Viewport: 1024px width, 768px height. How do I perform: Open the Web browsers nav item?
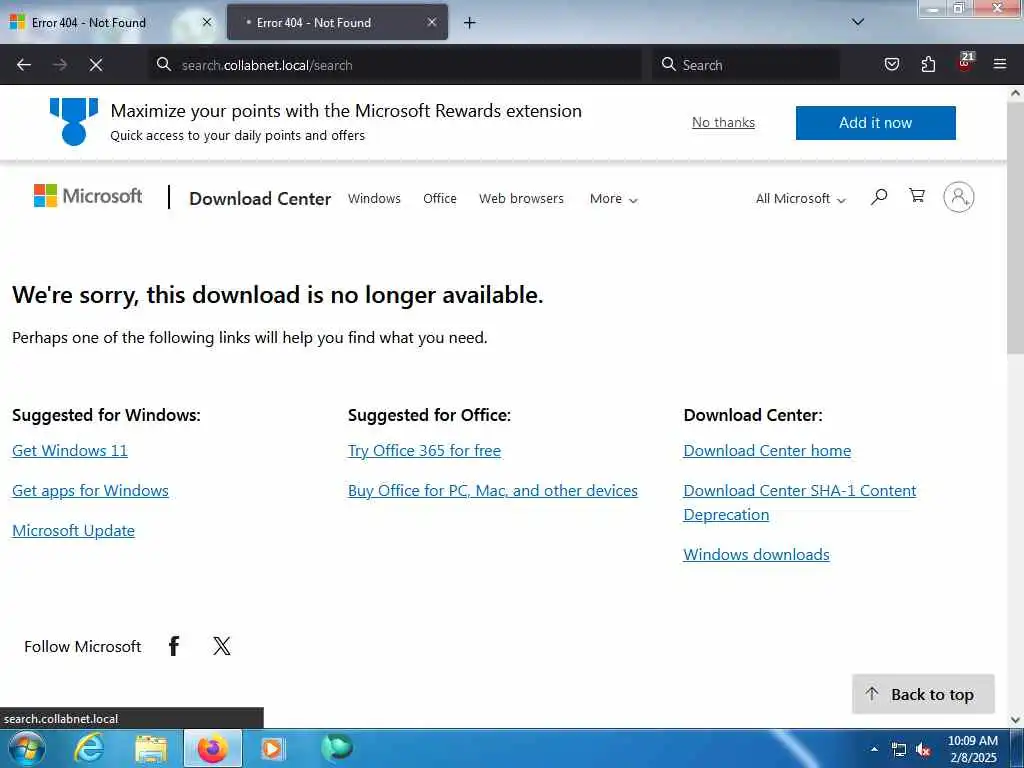pyautogui.click(x=521, y=199)
